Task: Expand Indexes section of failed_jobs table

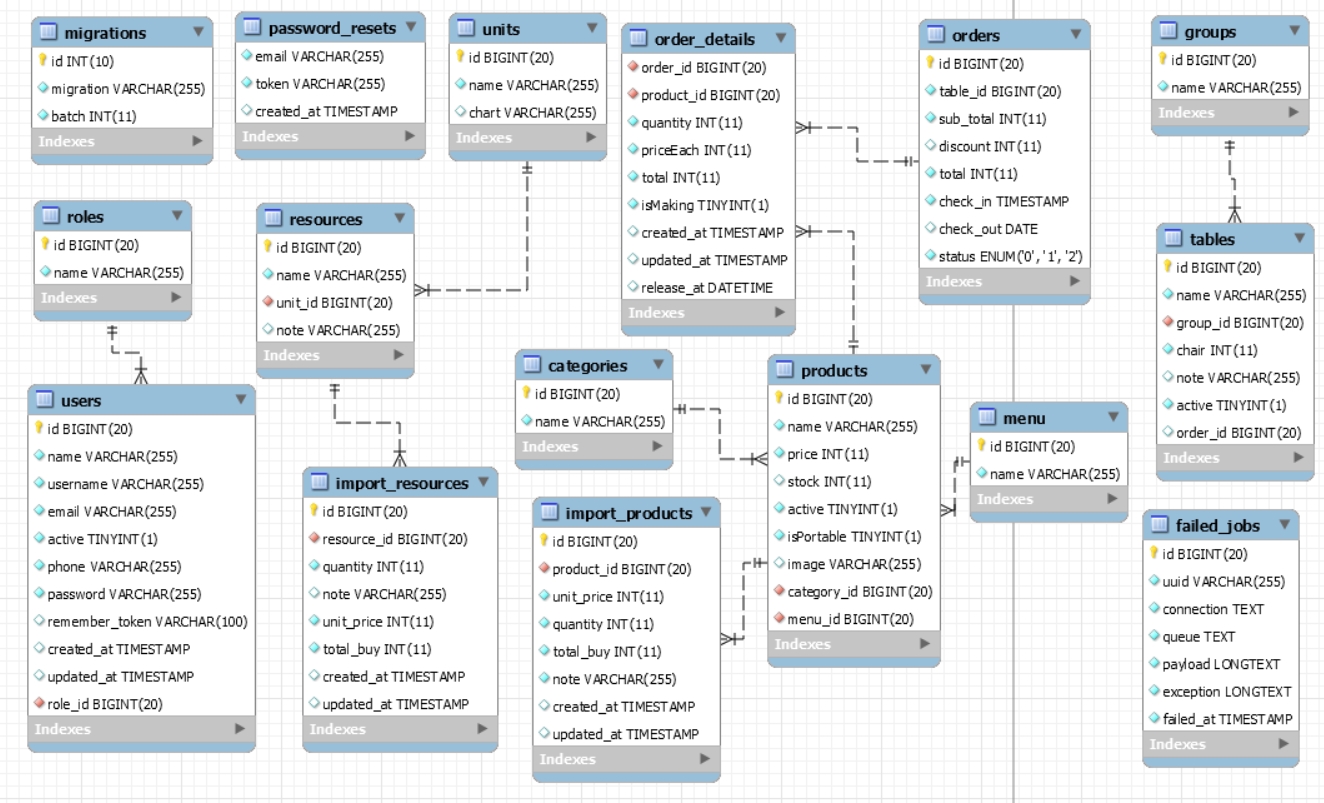Action: pos(1284,744)
